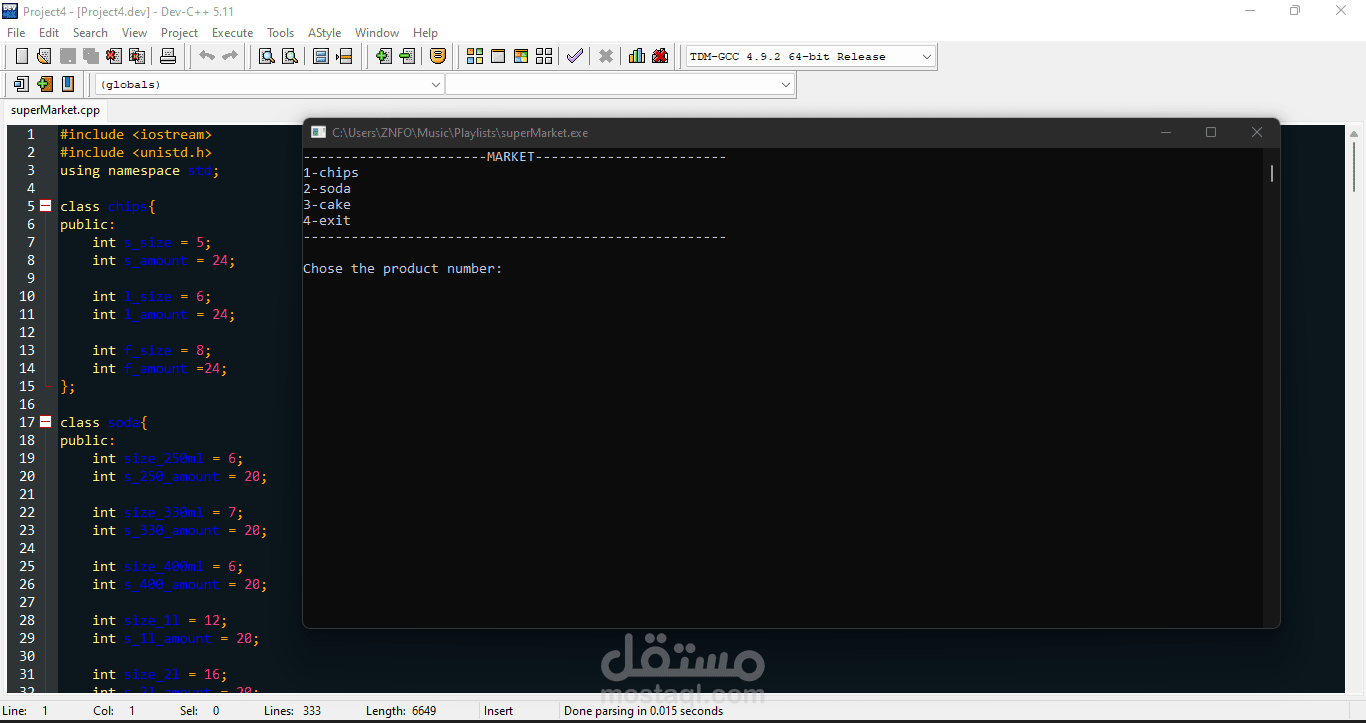Click the Insert snippet icon in second toolbar
The width and height of the screenshot is (1366, 723).
coord(21,84)
